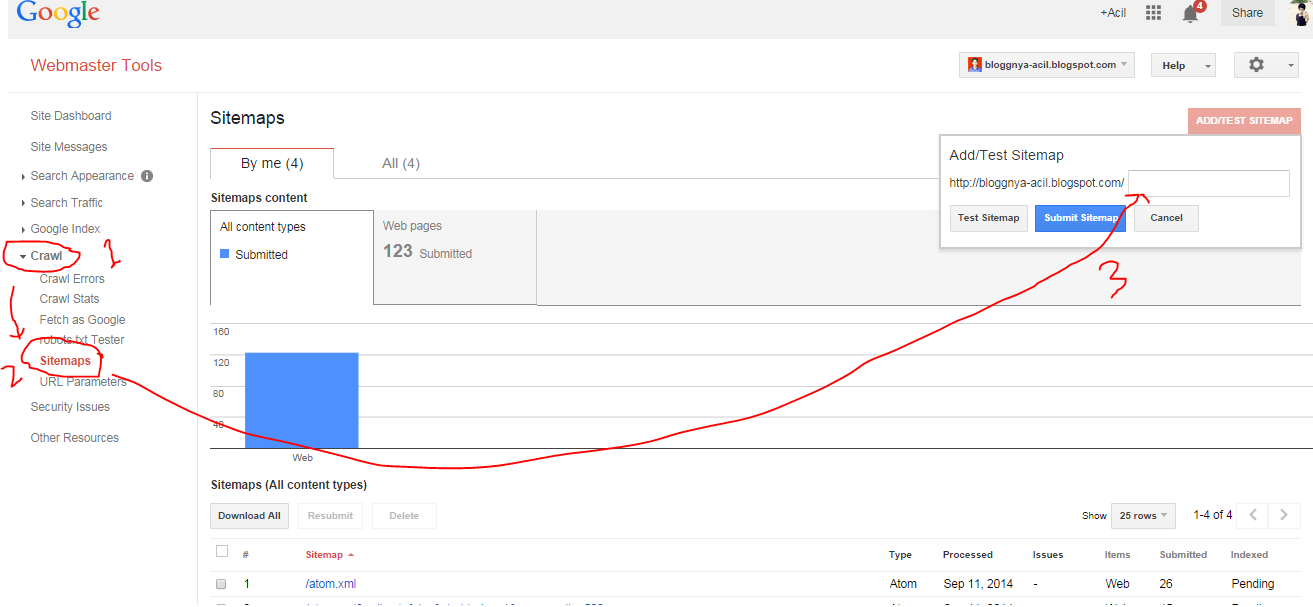Click the Delete button
Viewport: 1313px width, 607px height.
coord(404,516)
